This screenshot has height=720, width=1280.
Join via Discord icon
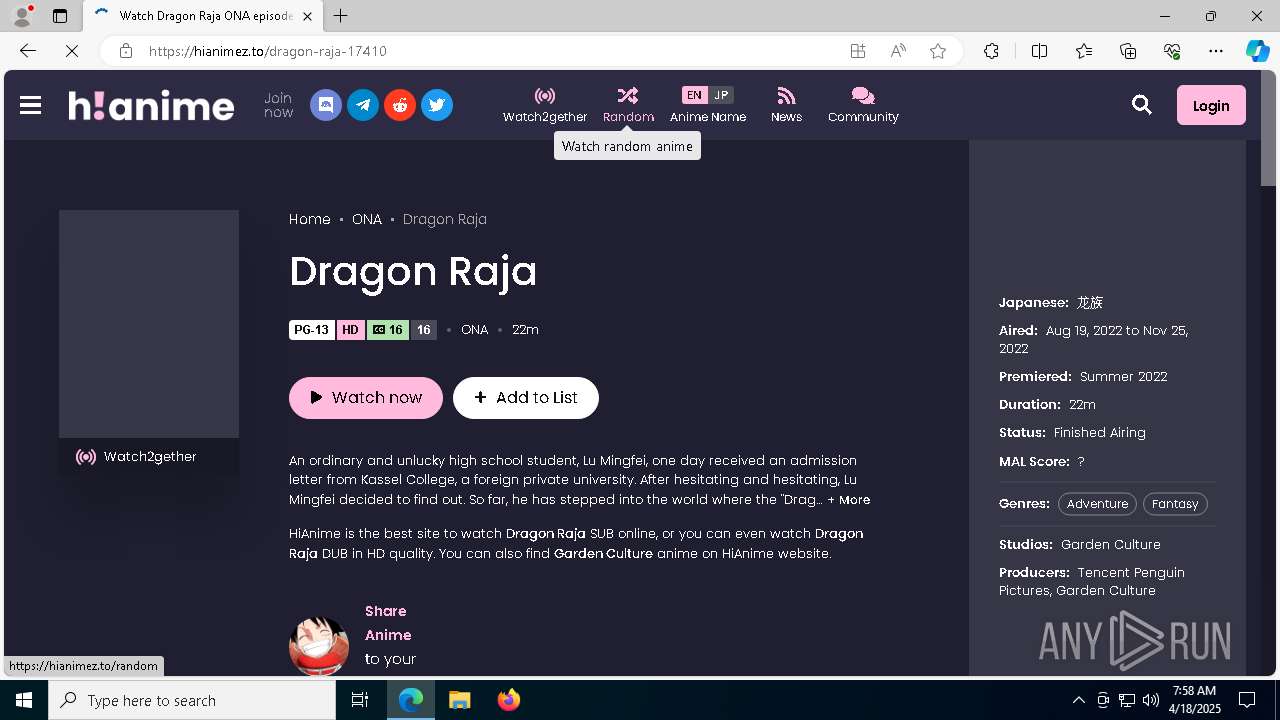pos(326,105)
